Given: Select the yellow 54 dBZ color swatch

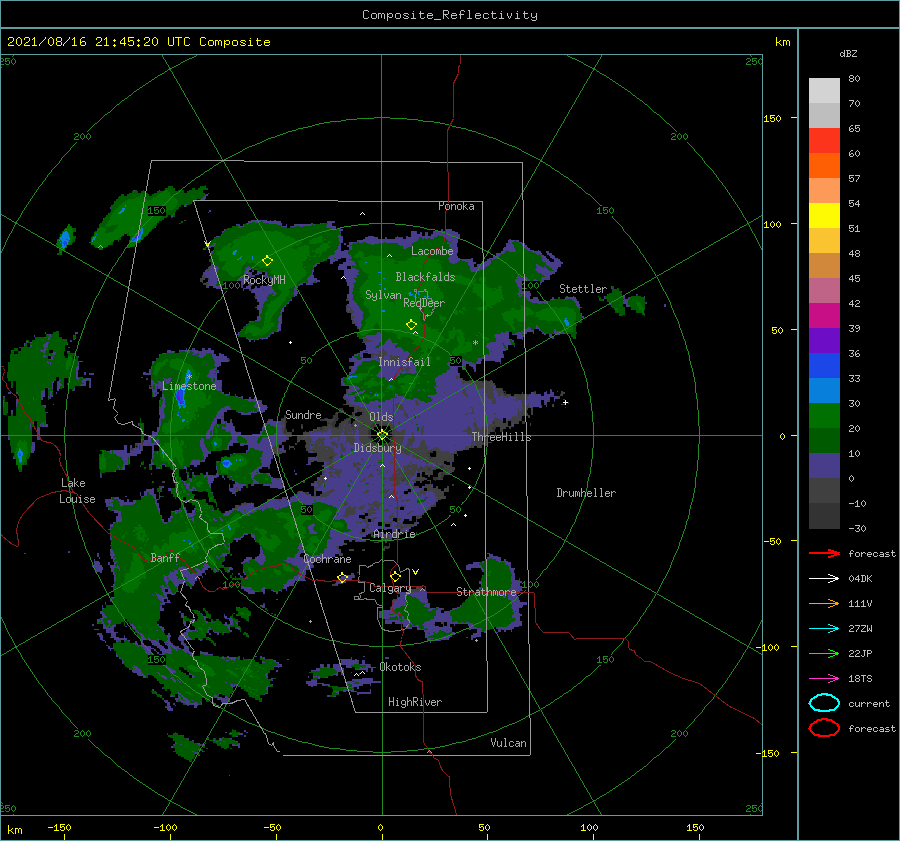Looking at the screenshot, I should [x=824, y=215].
